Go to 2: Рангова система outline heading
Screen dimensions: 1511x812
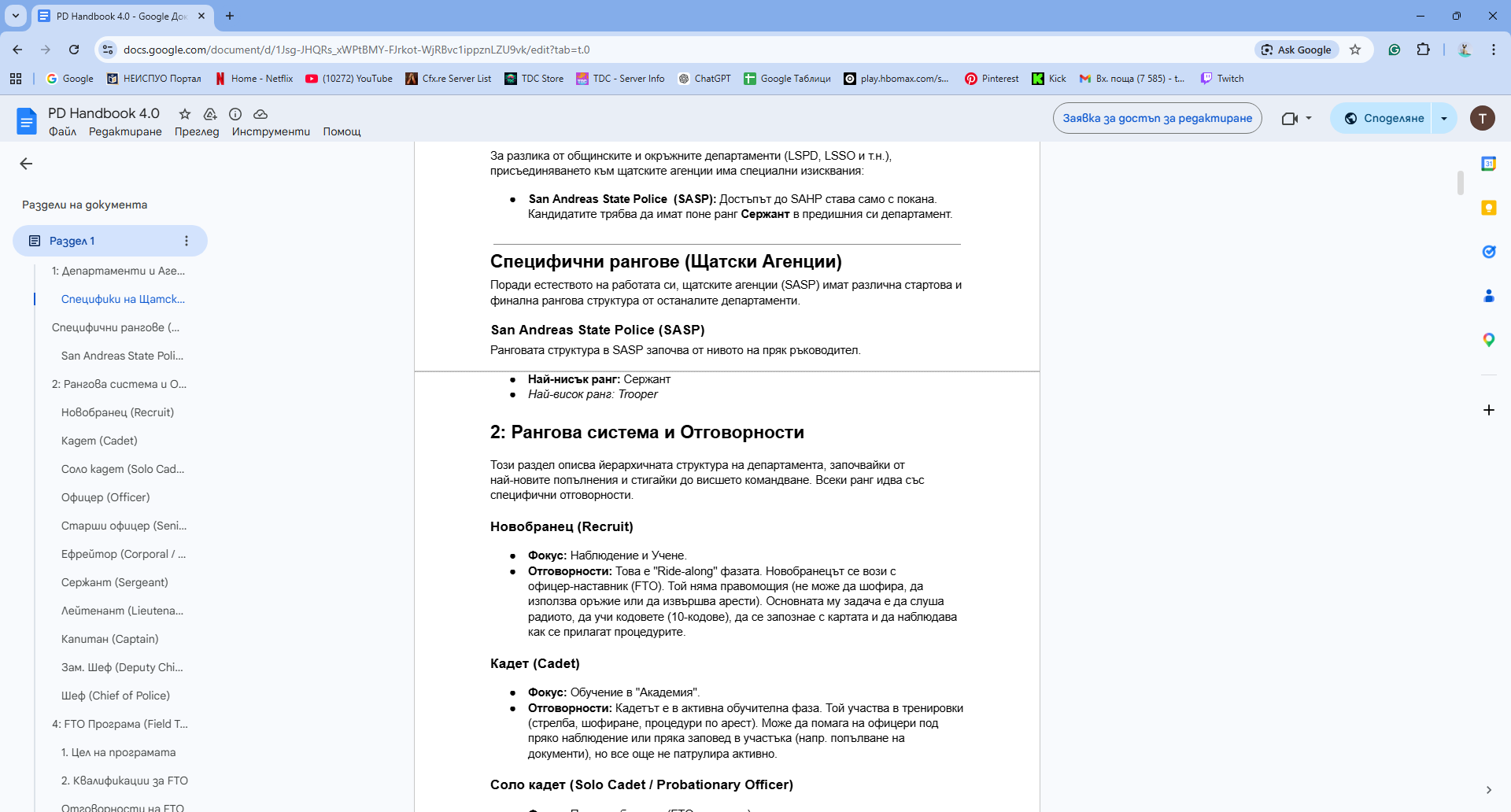pyautogui.click(x=119, y=384)
